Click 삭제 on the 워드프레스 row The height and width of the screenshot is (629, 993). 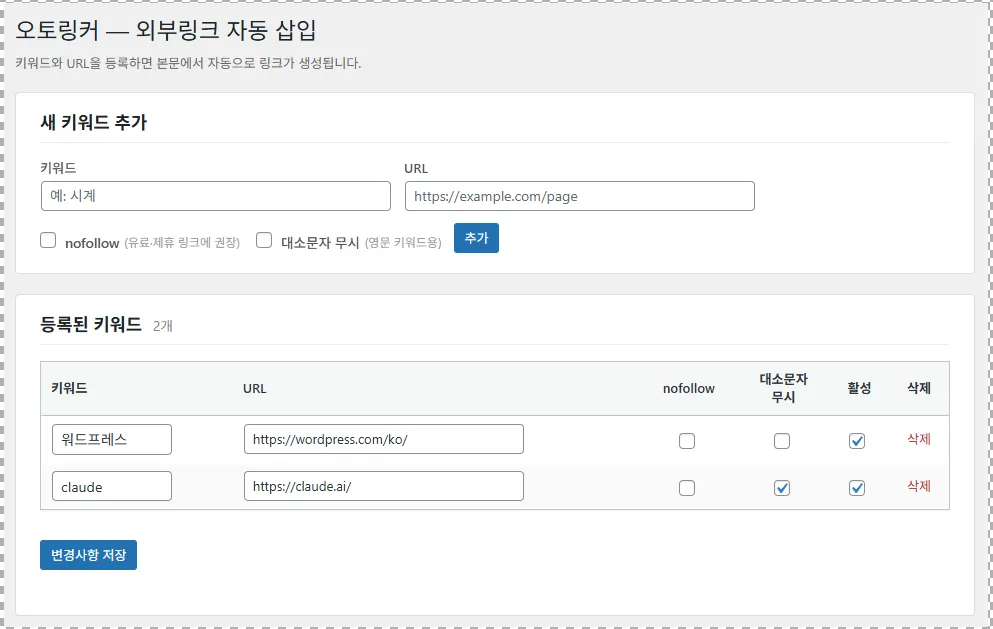click(x=919, y=439)
